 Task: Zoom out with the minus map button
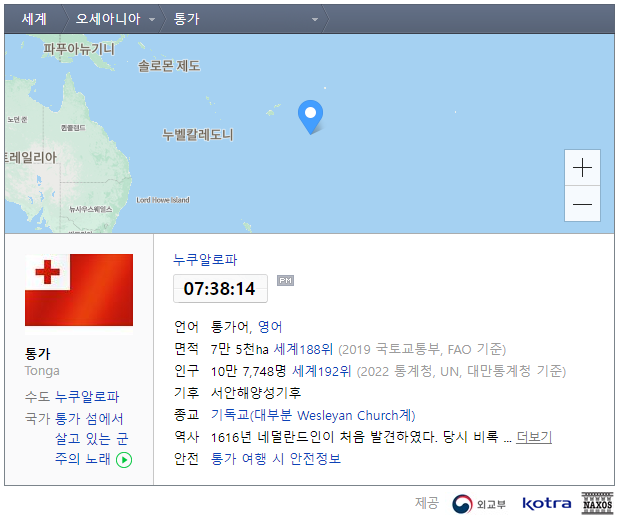click(x=582, y=204)
